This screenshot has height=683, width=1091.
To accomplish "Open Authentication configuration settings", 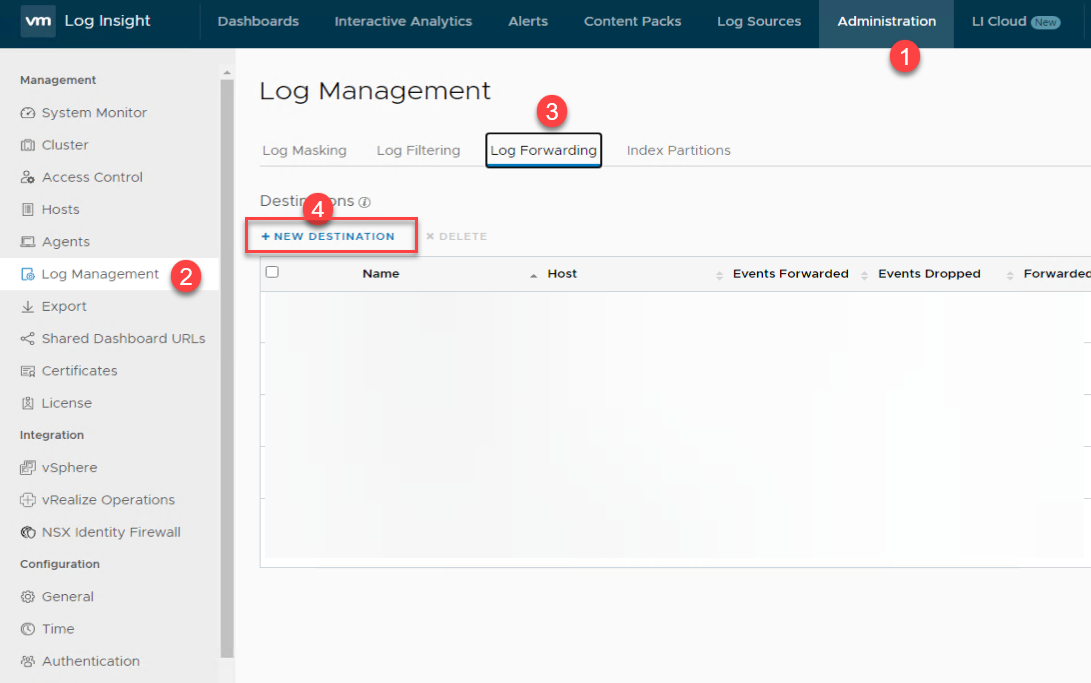I will 90,661.
